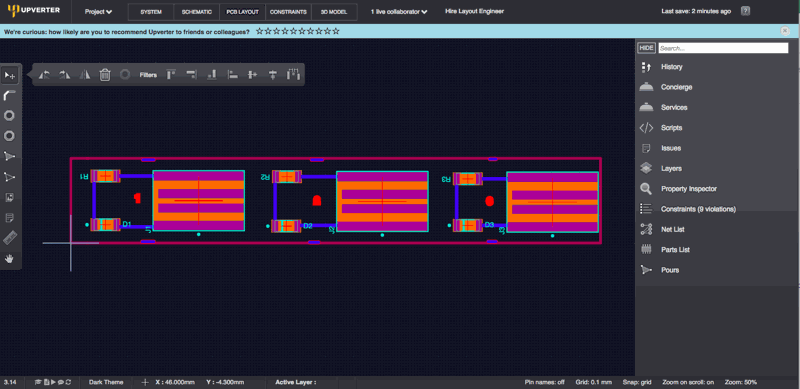Rotate selection counter-clockwise

44,75
